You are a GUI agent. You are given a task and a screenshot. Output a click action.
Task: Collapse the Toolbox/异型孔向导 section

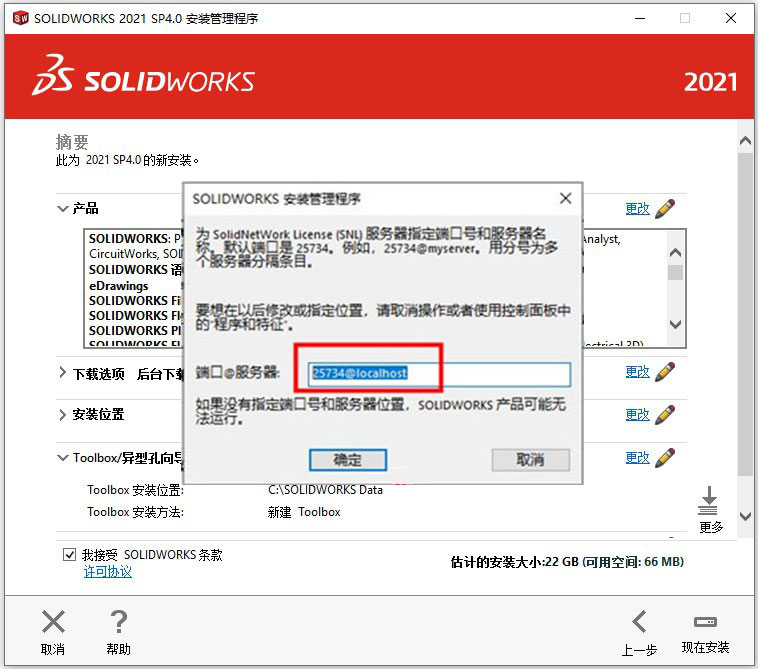[62, 457]
